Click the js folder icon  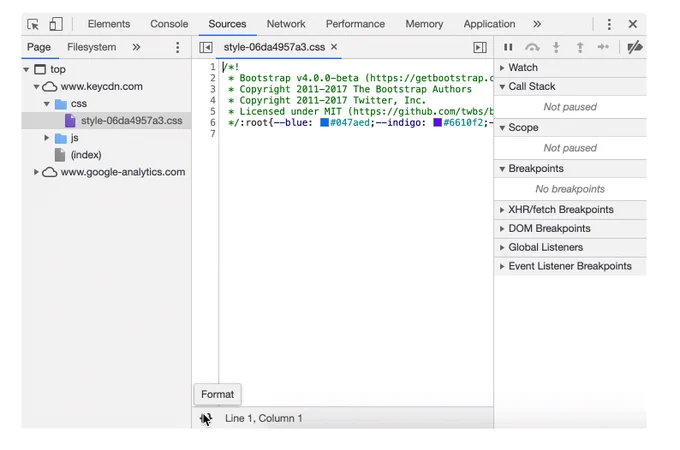point(61,138)
